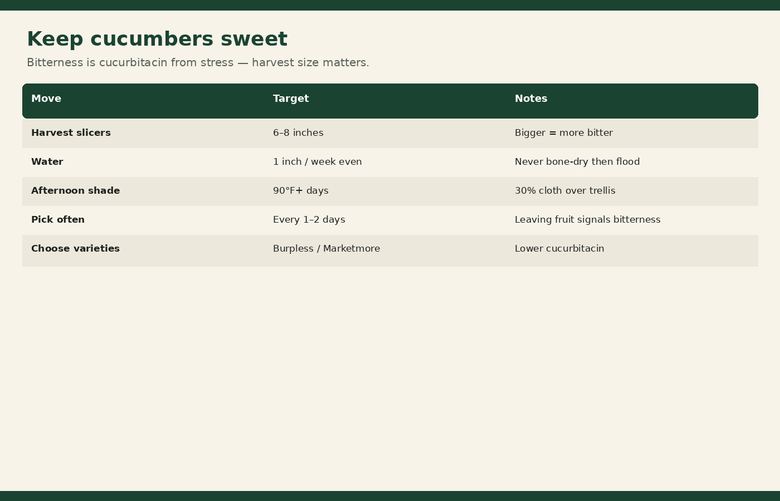Select the 'Pick often' row label
The image size is (780, 501).
tap(58, 219)
